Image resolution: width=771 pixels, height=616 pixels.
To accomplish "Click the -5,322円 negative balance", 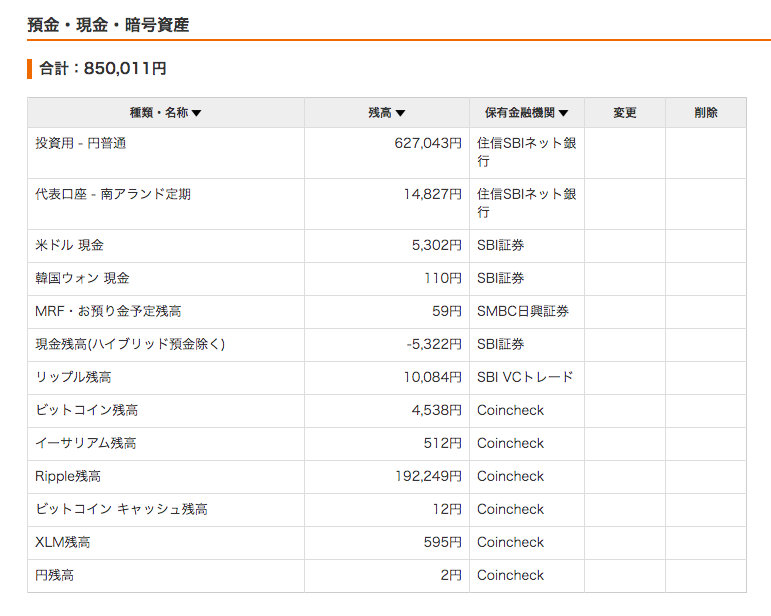I will 434,344.
